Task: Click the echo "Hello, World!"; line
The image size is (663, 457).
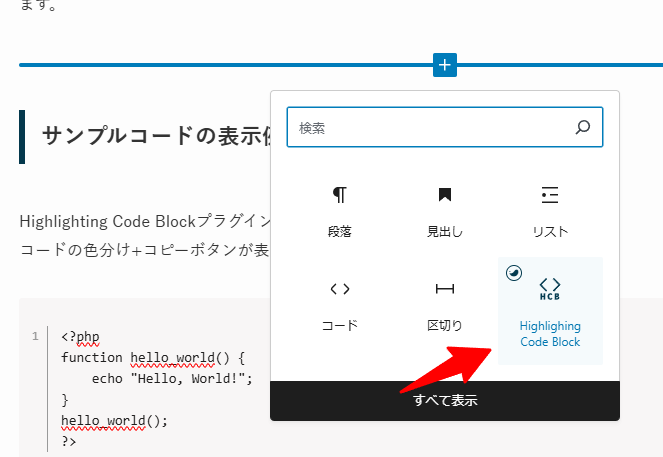Action: click(x=172, y=378)
